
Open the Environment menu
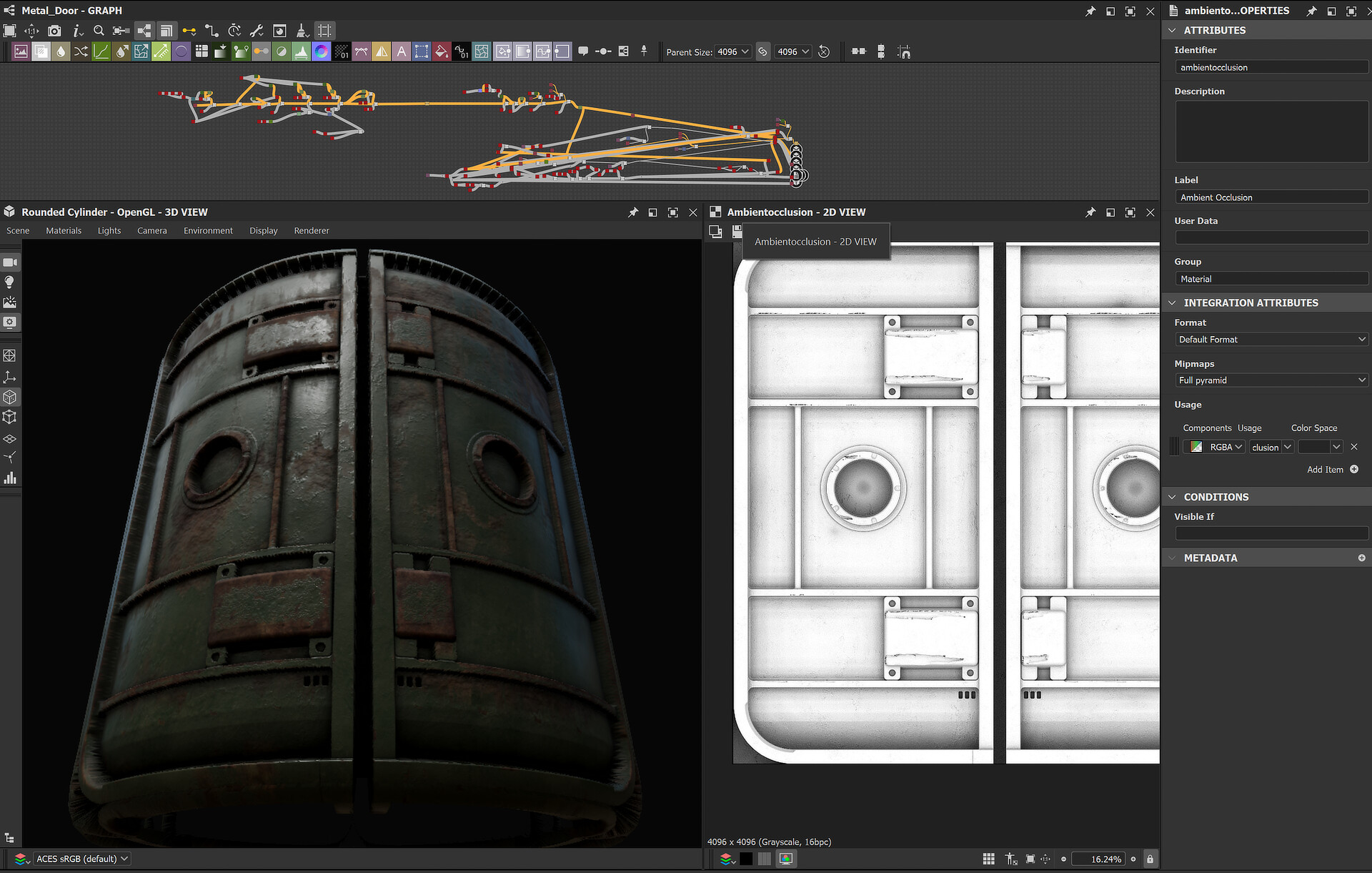[x=208, y=230]
